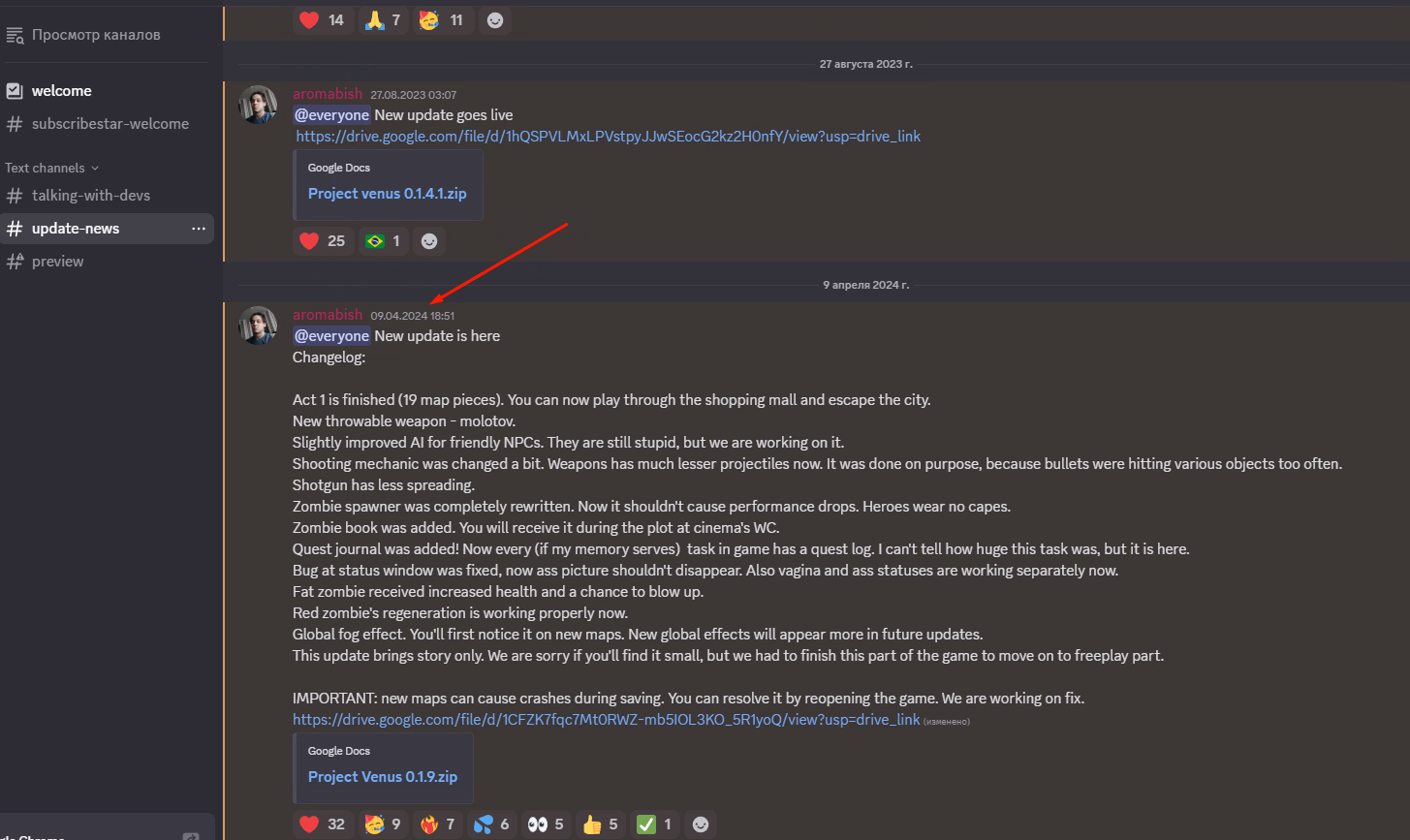Open update-news channel options (three dots)
Viewport: 1410px width, 840px height.
pos(199,229)
